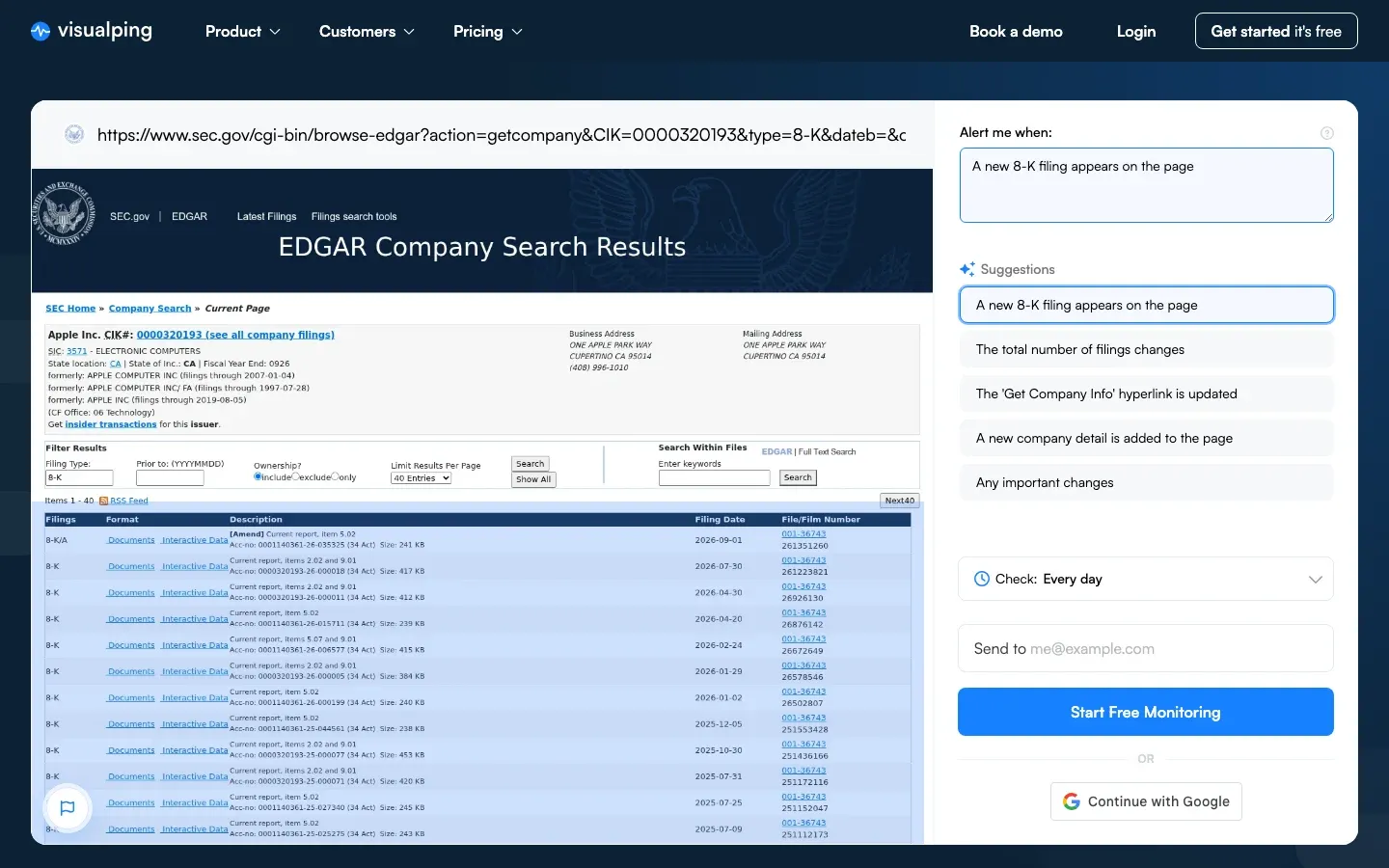
Task: Click SEC.gov in the EDGAR header
Action: tap(129, 217)
